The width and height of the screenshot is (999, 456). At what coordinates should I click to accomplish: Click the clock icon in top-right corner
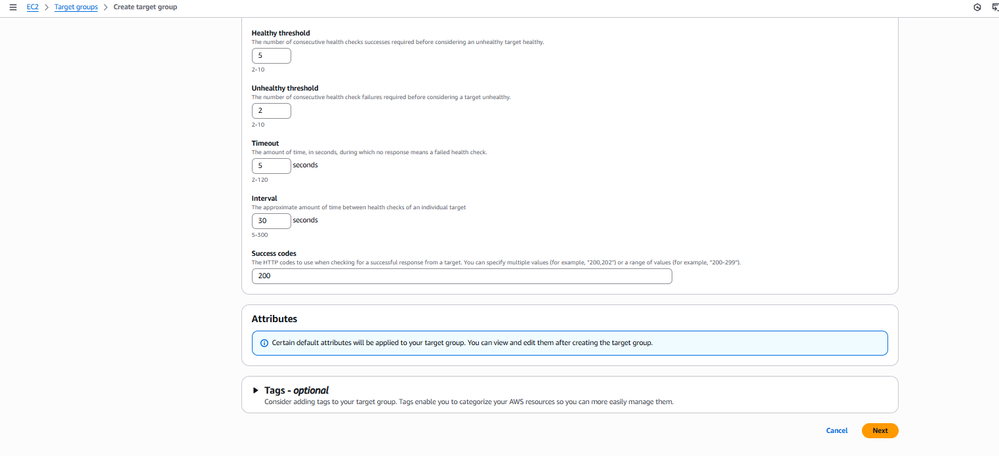(977, 7)
